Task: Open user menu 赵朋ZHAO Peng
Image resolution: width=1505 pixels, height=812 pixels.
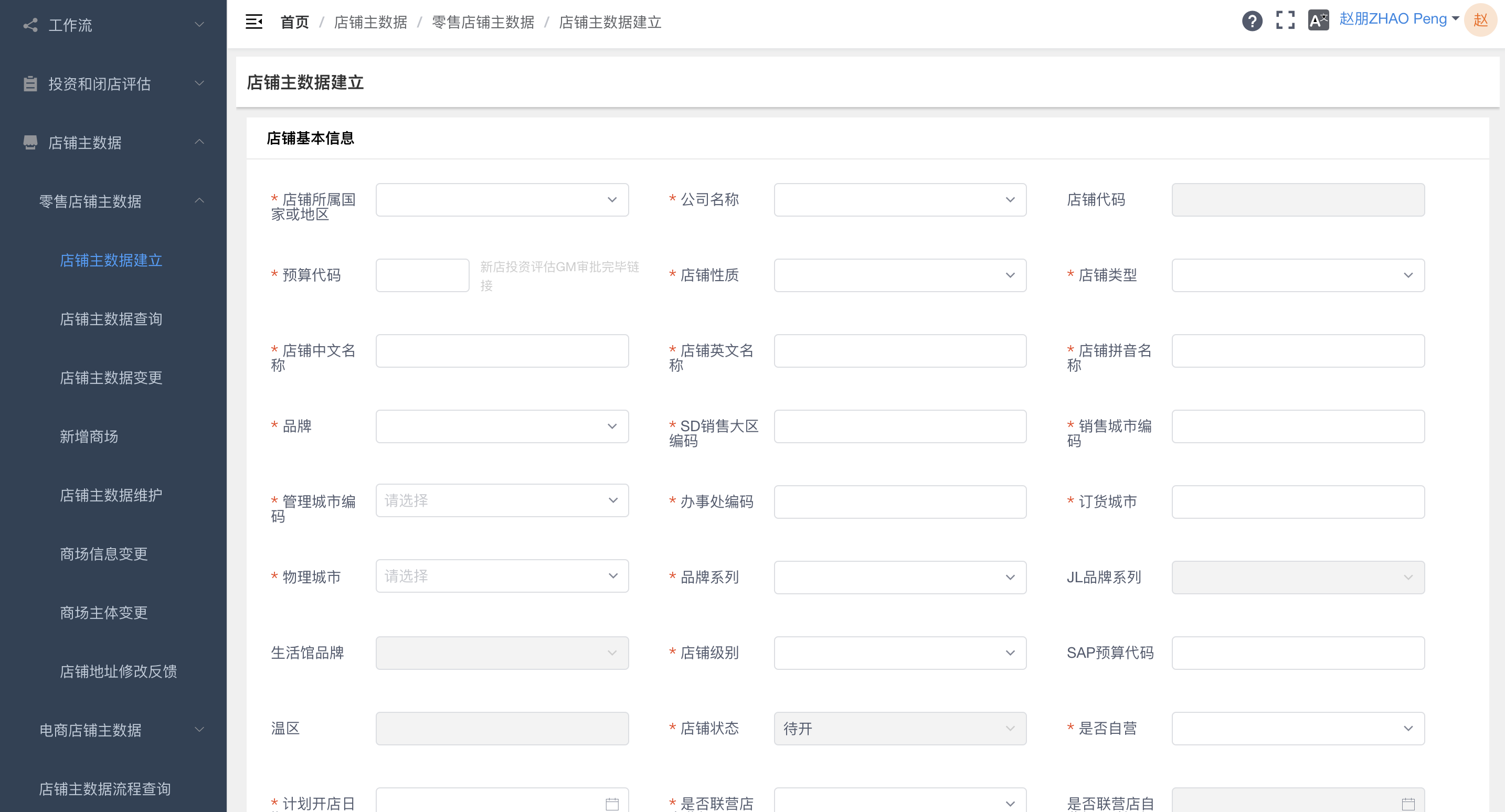Action: pyautogui.click(x=1398, y=19)
